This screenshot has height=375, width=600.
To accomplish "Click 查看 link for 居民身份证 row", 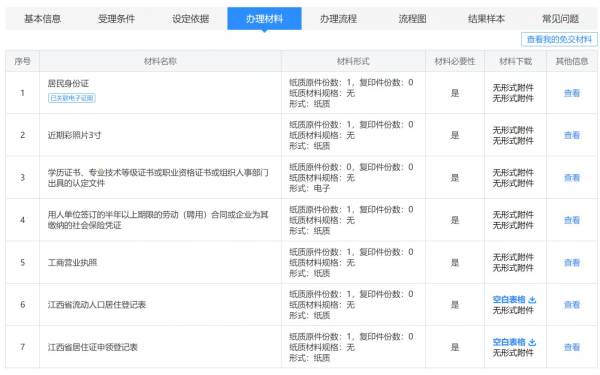I will (572, 93).
